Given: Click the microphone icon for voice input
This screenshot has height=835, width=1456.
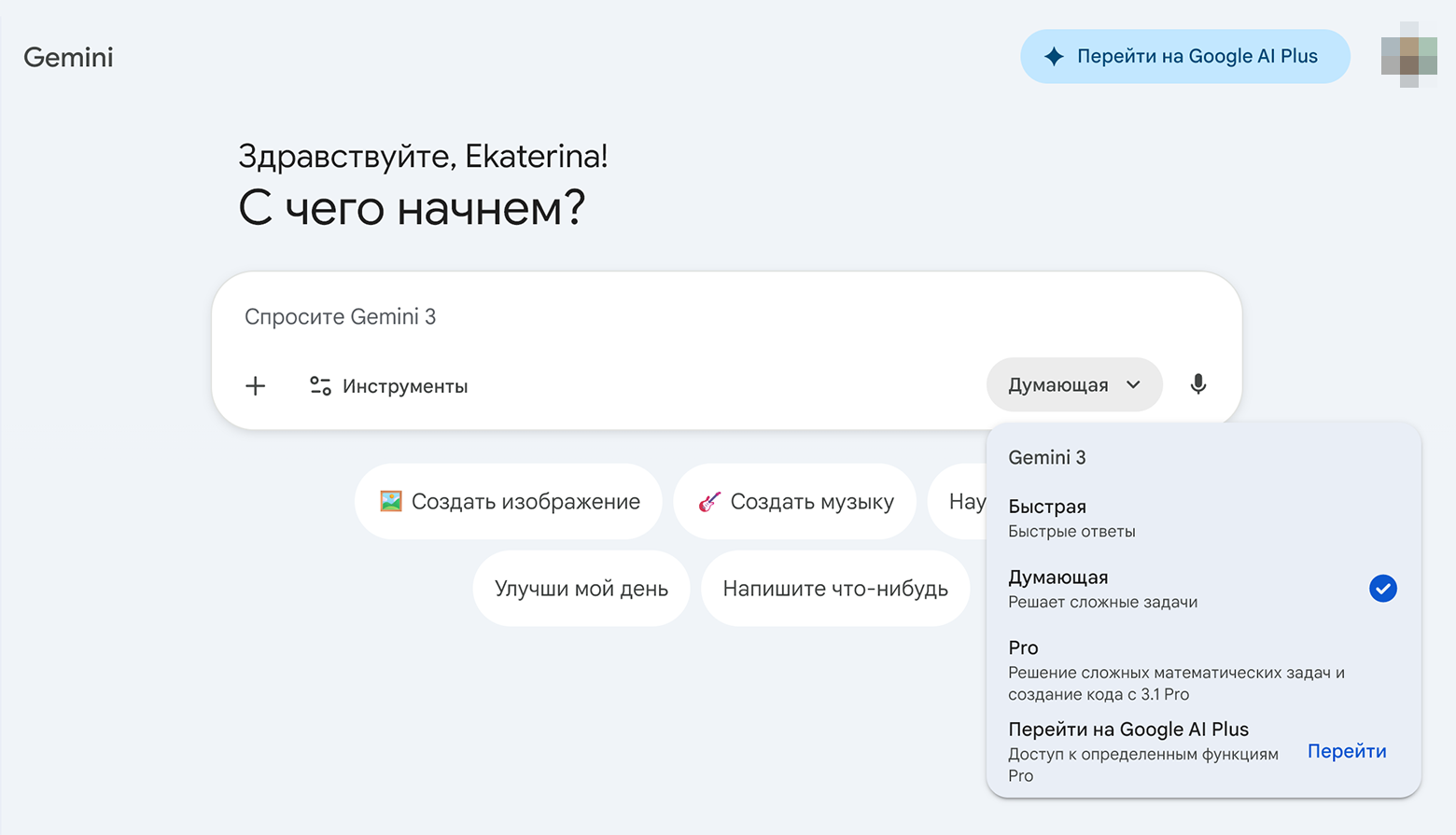Looking at the screenshot, I should [1198, 384].
